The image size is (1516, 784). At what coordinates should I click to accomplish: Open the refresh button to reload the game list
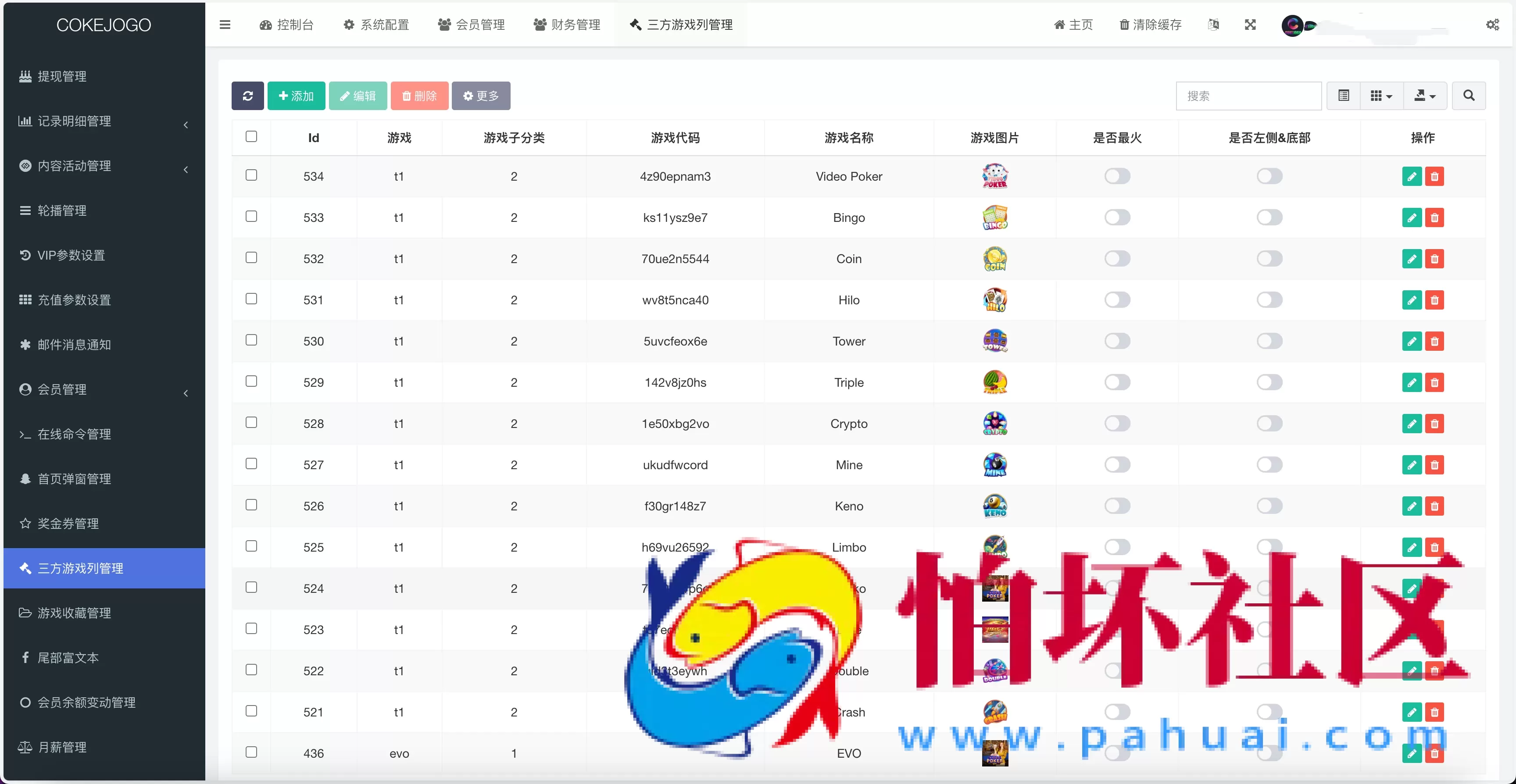click(248, 95)
